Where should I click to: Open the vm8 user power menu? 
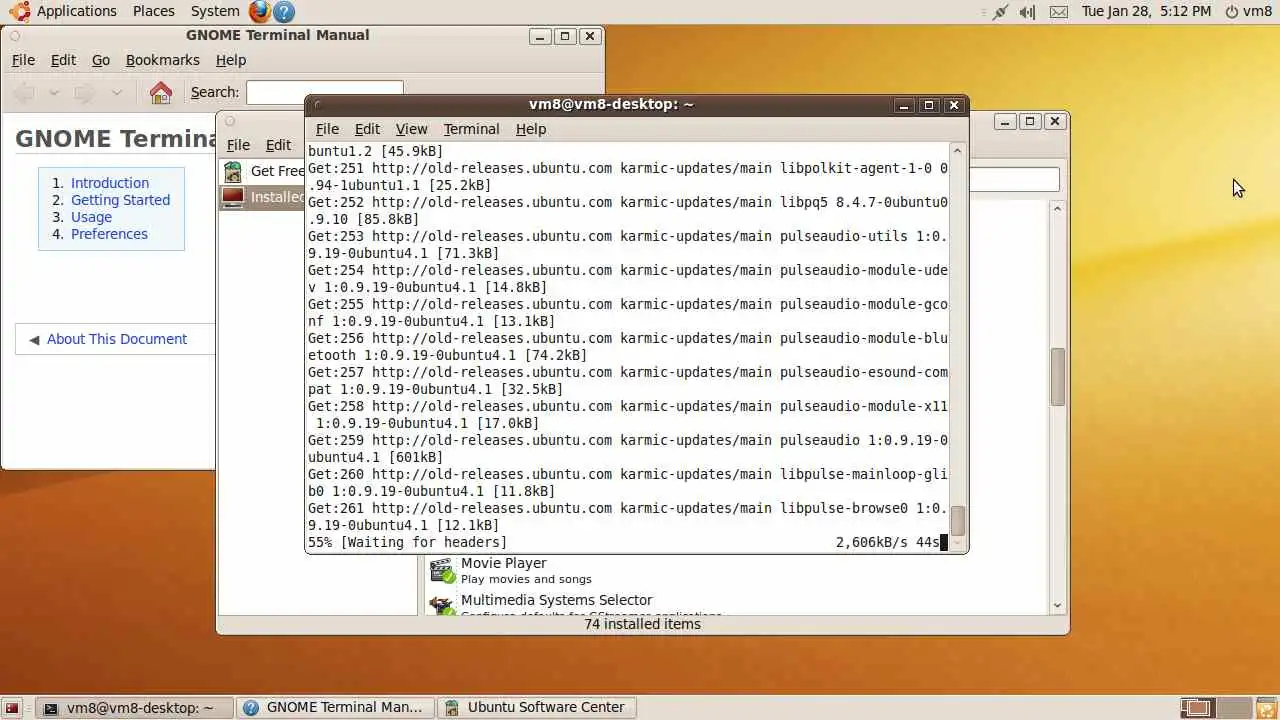pyautogui.click(x=1248, y=11)
